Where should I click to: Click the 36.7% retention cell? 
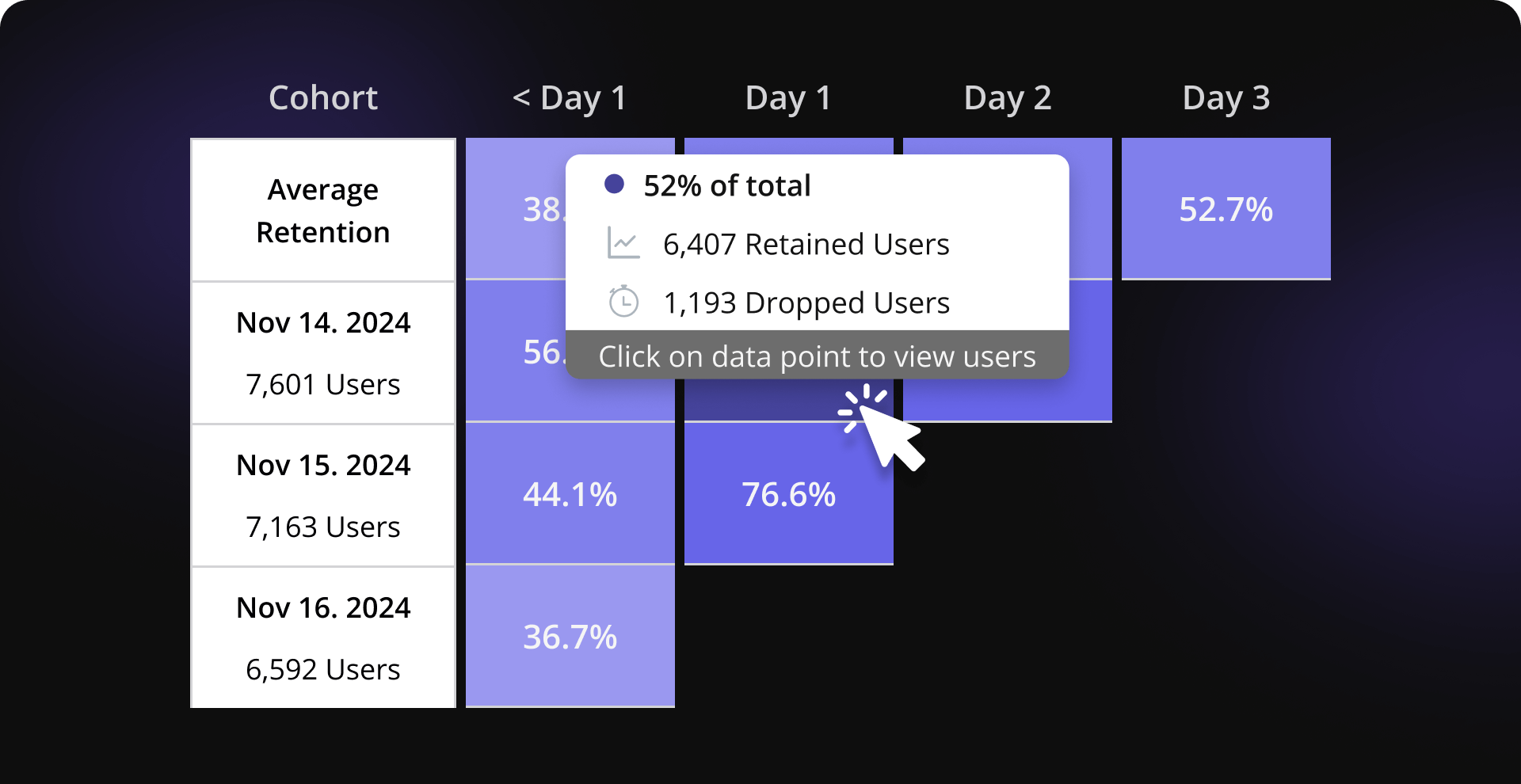[x=570, y=637]
